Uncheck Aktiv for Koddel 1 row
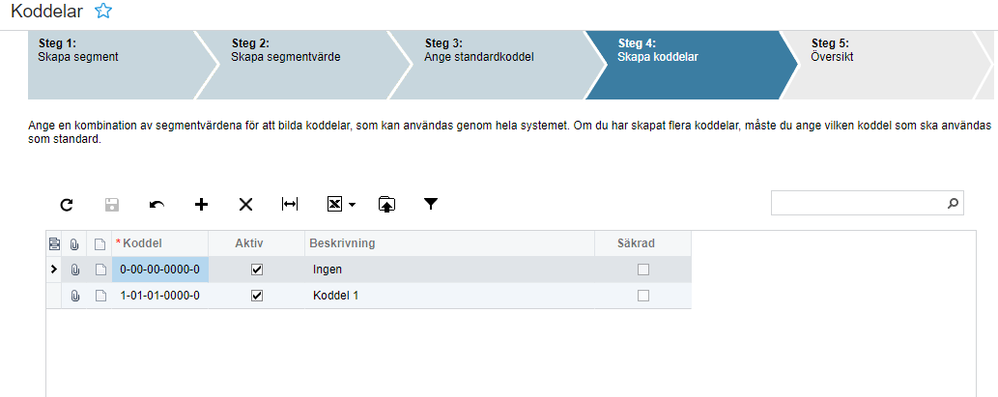The width and height of the screenshot is (998, 397). click(257, 296)
